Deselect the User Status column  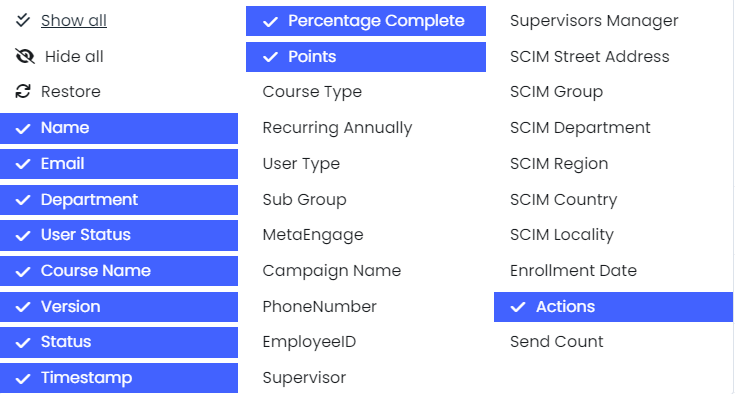click(119, 235)
